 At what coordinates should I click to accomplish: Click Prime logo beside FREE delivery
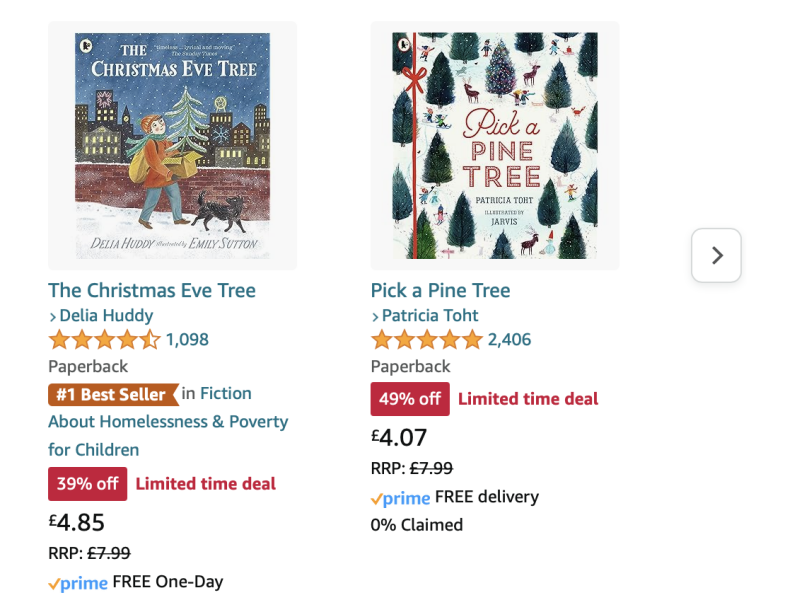[x=400, y=498]
